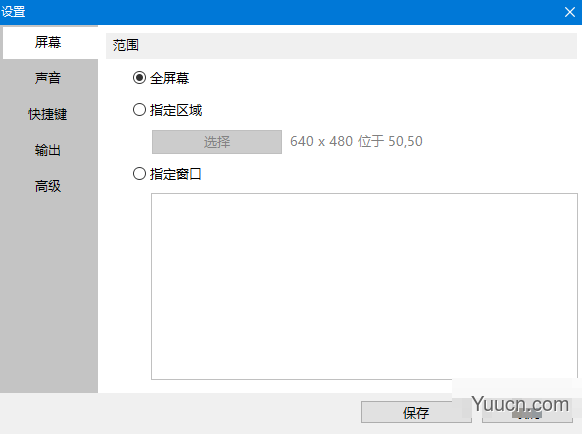Click the 保存 button

tap(416, 412)
